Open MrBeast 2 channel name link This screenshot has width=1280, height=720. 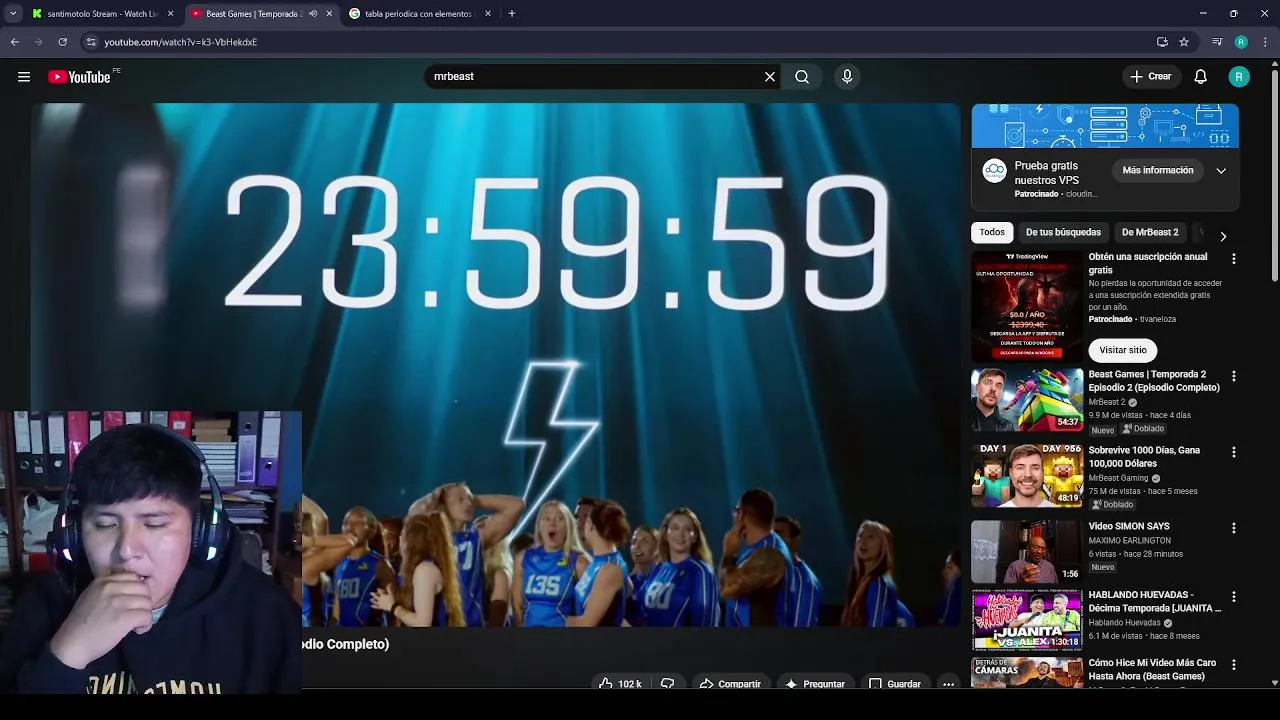click(1107, 402)
